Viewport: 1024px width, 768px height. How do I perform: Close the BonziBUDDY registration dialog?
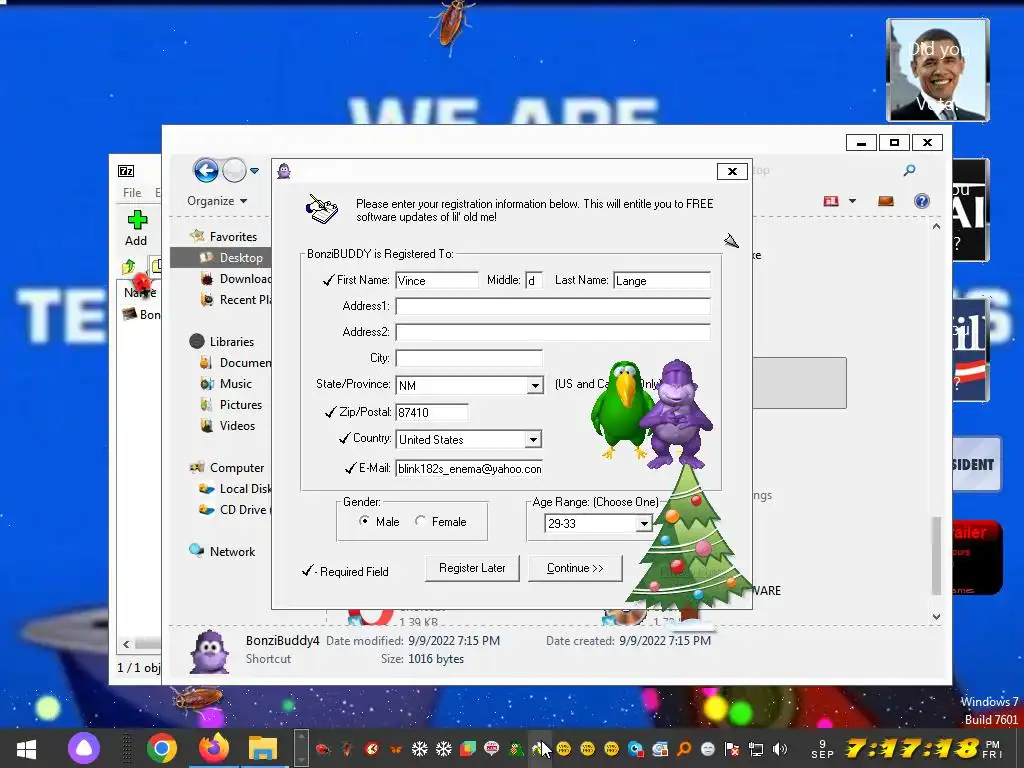click(732, 171)
